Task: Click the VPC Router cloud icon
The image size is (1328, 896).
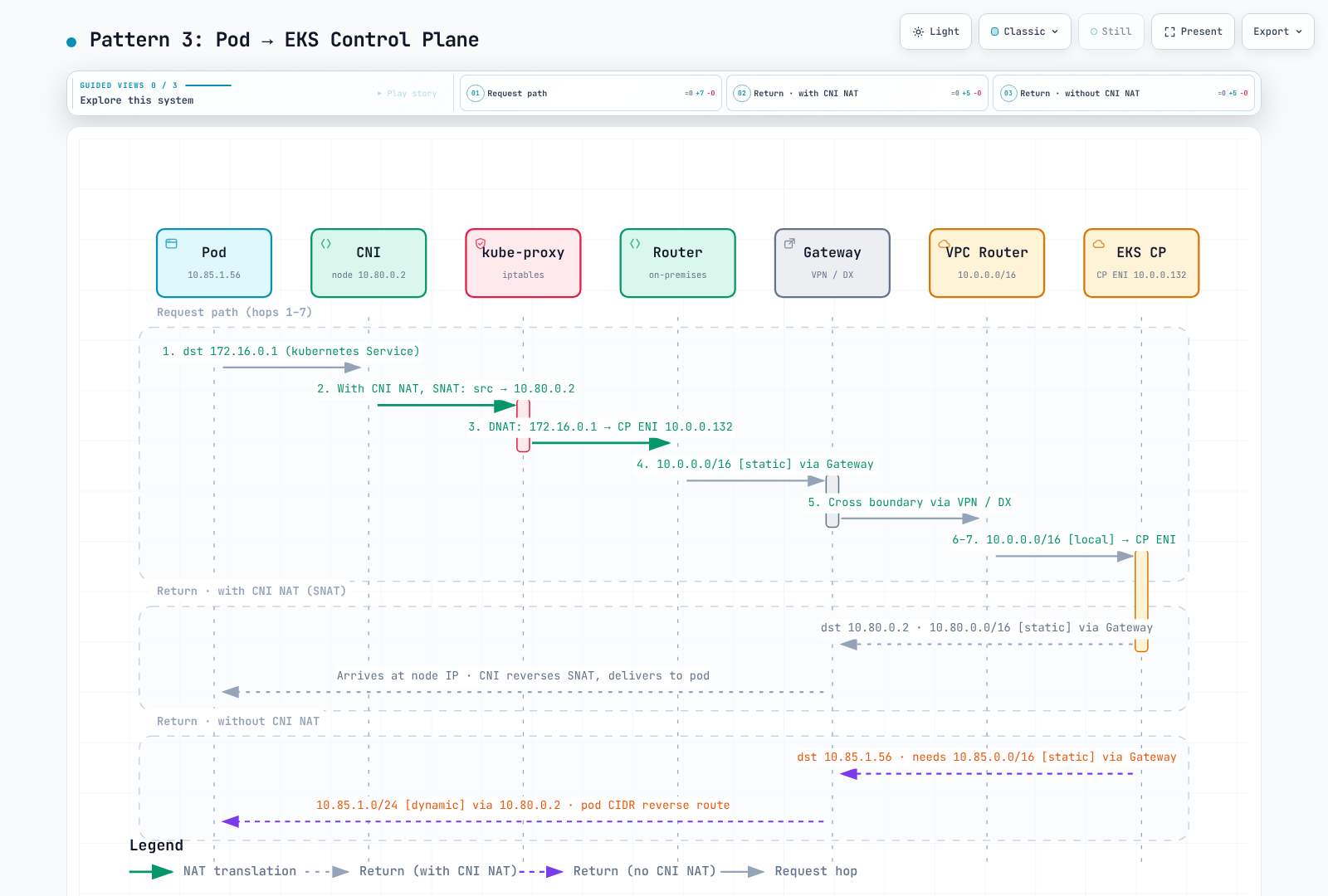Action: pyautogui.click(x=944, y=244)
